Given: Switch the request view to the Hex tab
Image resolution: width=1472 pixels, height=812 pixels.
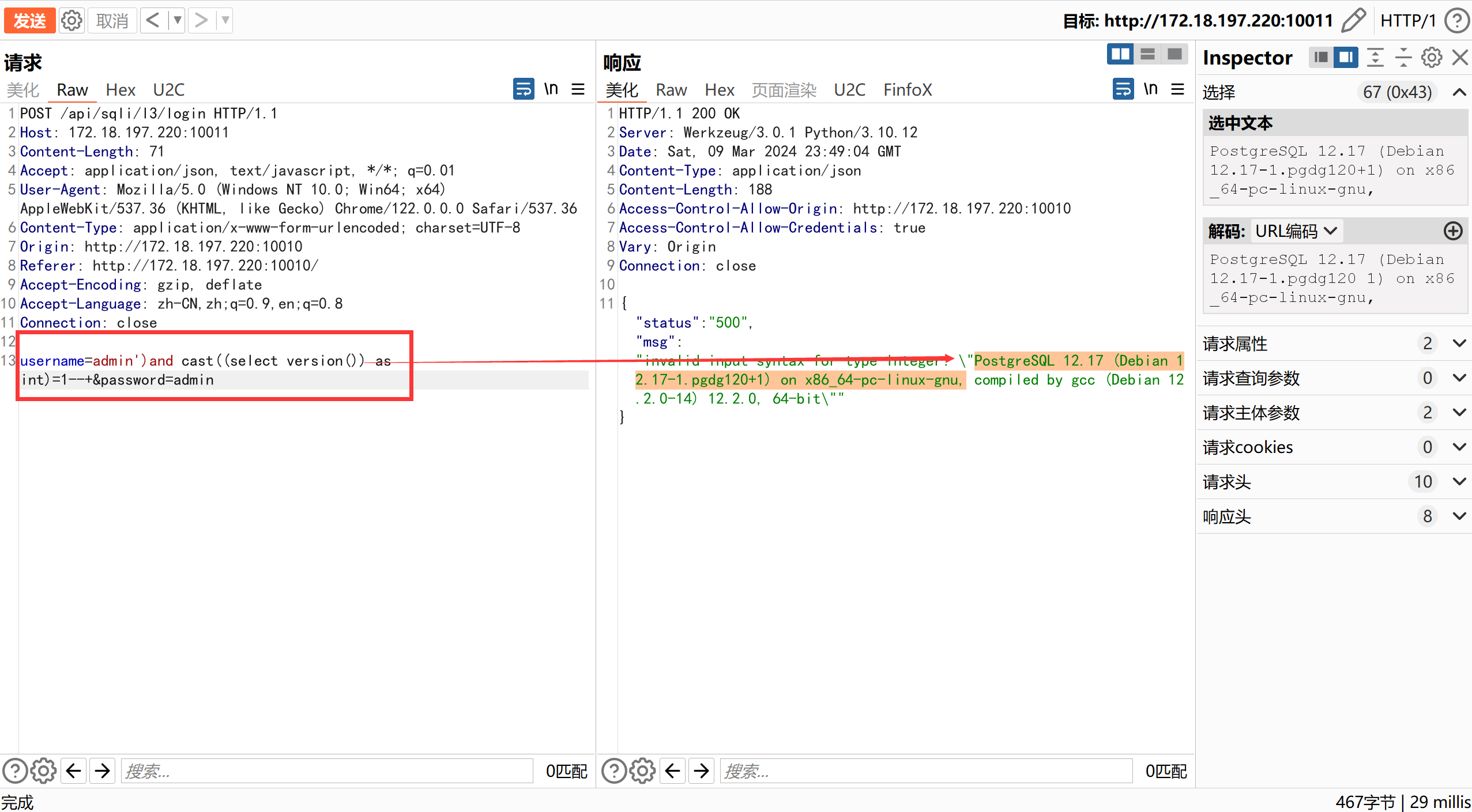Looking at the screenshot, I should tap(120, 89).
